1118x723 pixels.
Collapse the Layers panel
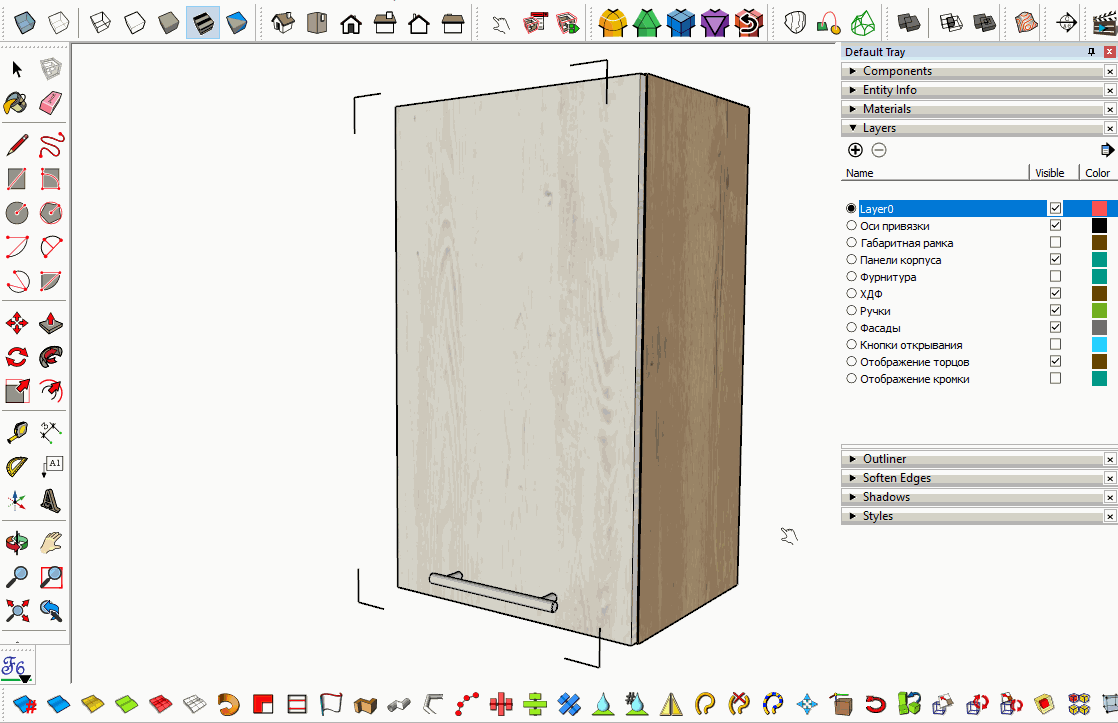(x=879, y=128)
